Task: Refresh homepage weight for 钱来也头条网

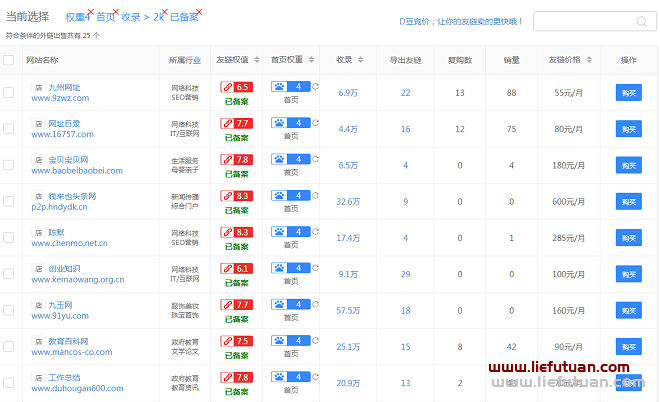Action: tap(315, 195)
